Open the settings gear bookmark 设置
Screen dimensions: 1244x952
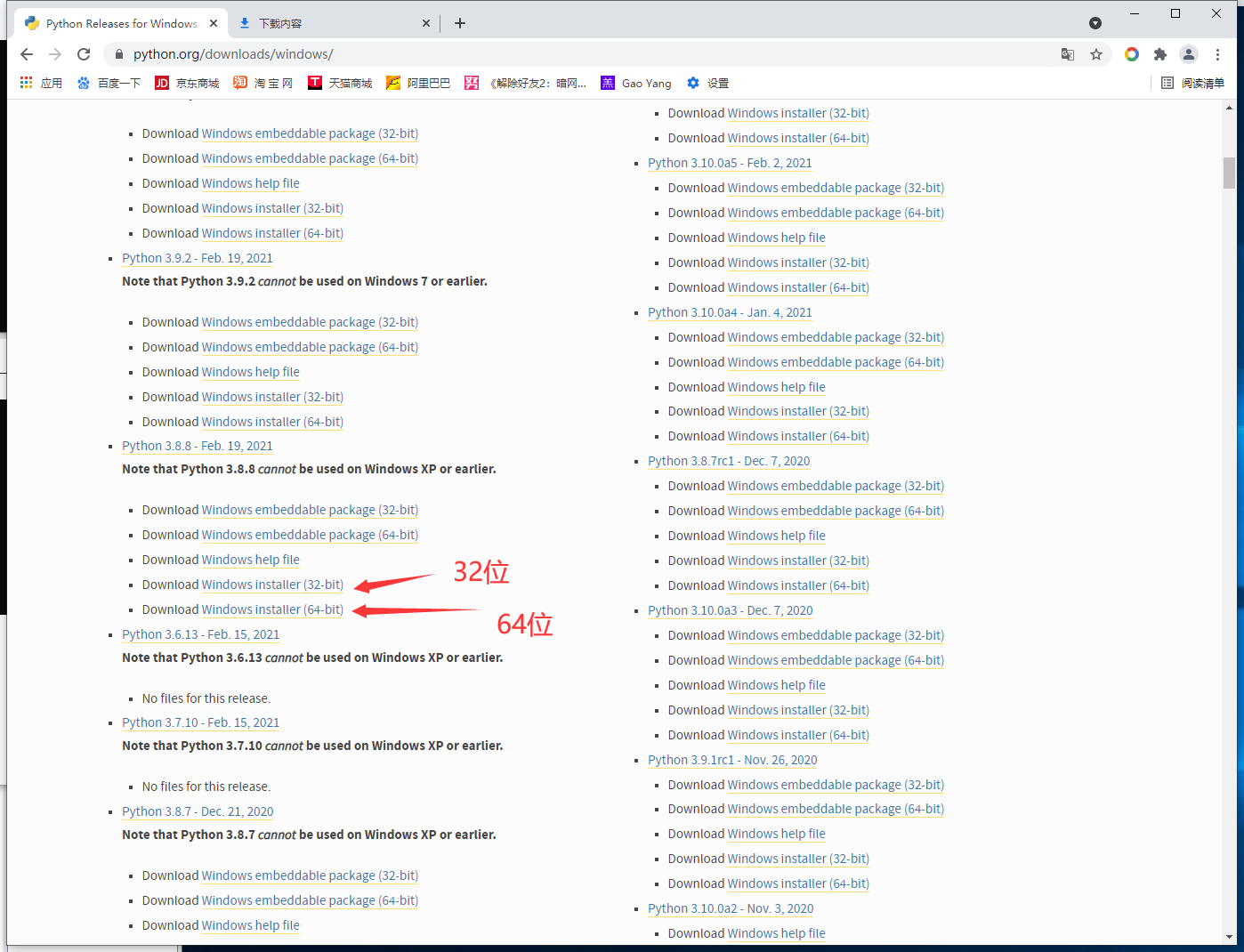(x=707, y=83)
